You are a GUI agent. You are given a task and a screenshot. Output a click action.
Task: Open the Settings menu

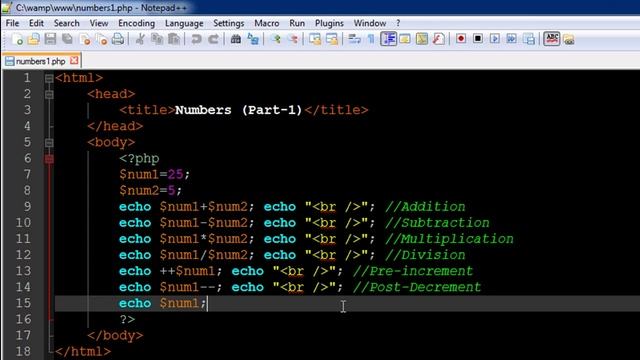coord(229,23)
